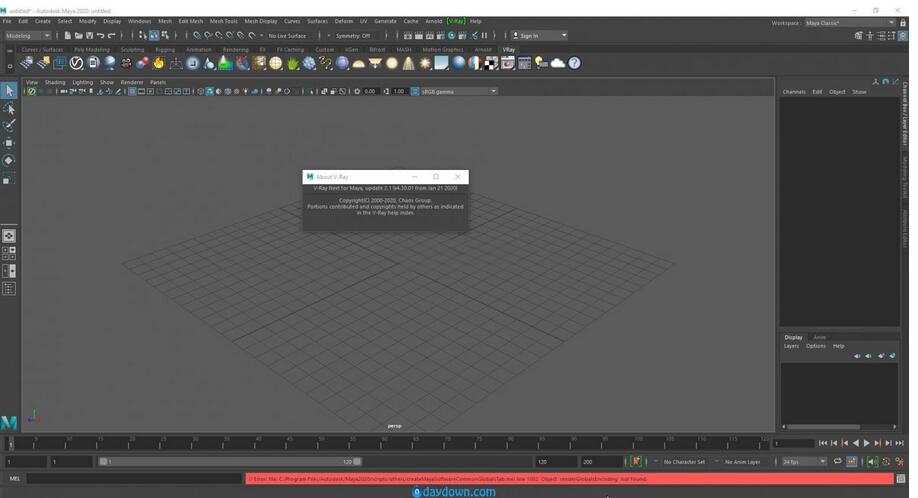Click the four-view layout icon in the toolbox

[x=9, y=253]
